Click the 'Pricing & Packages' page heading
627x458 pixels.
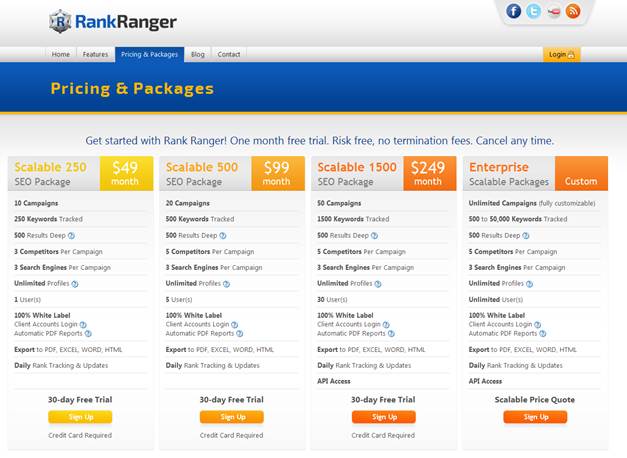132,89
